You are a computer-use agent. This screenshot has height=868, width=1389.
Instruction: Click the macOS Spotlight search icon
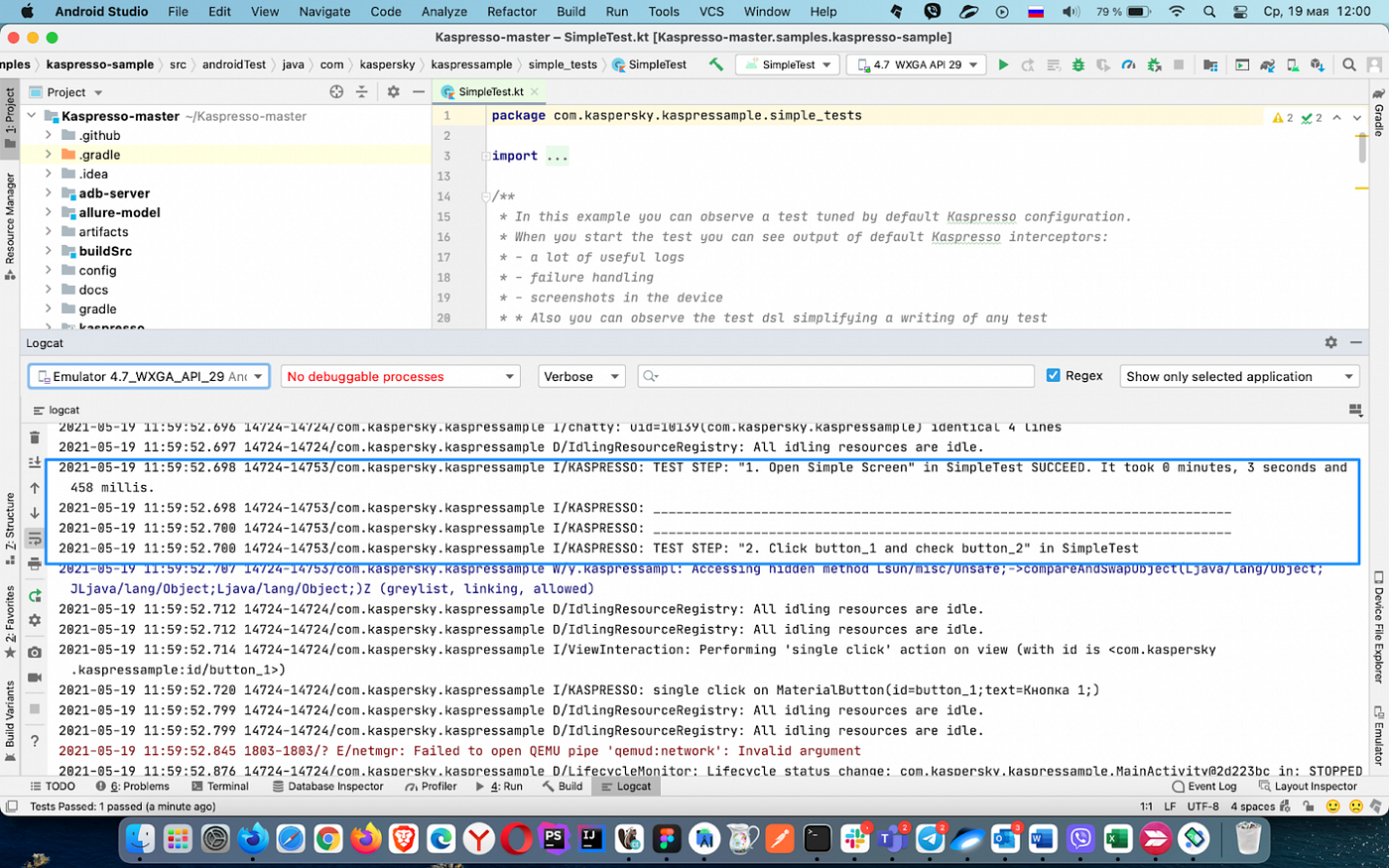pos(1209,12)
